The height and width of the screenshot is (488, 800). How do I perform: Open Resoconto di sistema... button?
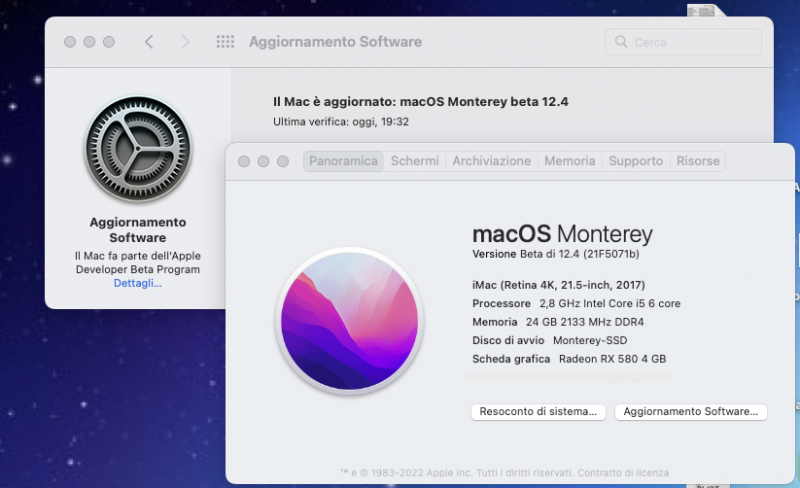[x=538, y=412]
